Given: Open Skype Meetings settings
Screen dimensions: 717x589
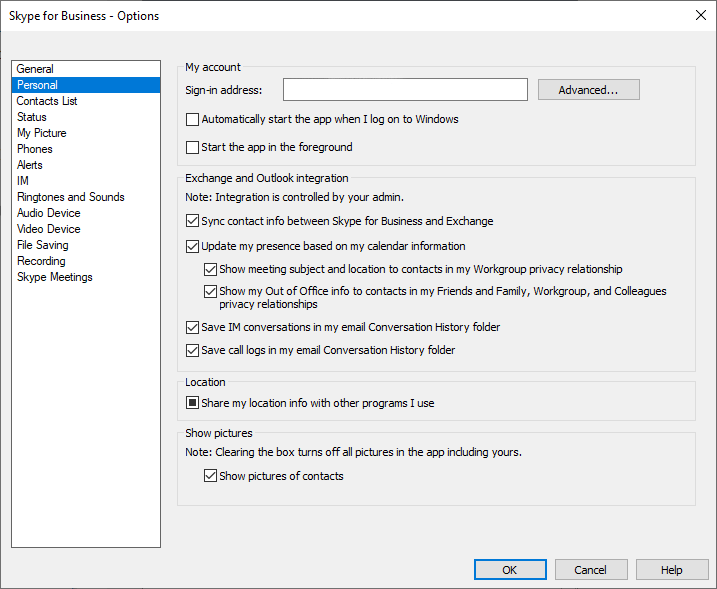Looking at the screenshot, I should [55, 277].
